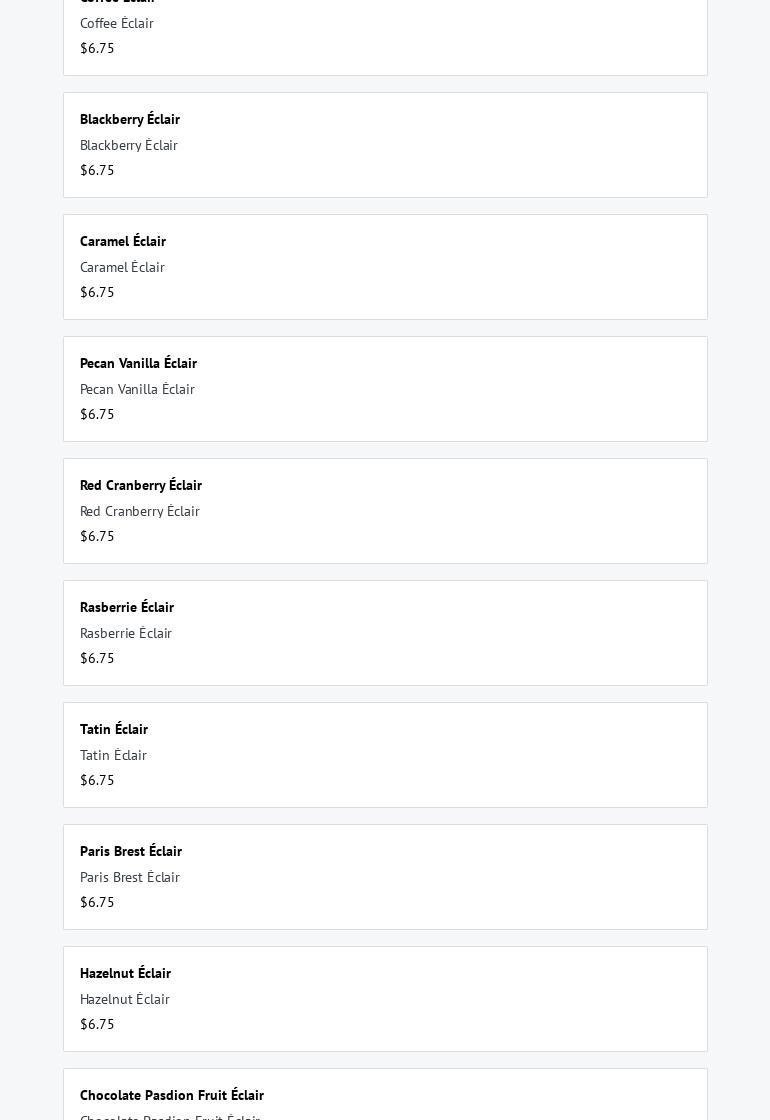The height and width of the screenshot is (1120, 770).
Task: Open the Chocolate Pasdion Fruit Éclair title
Action: pos(172,1095)
